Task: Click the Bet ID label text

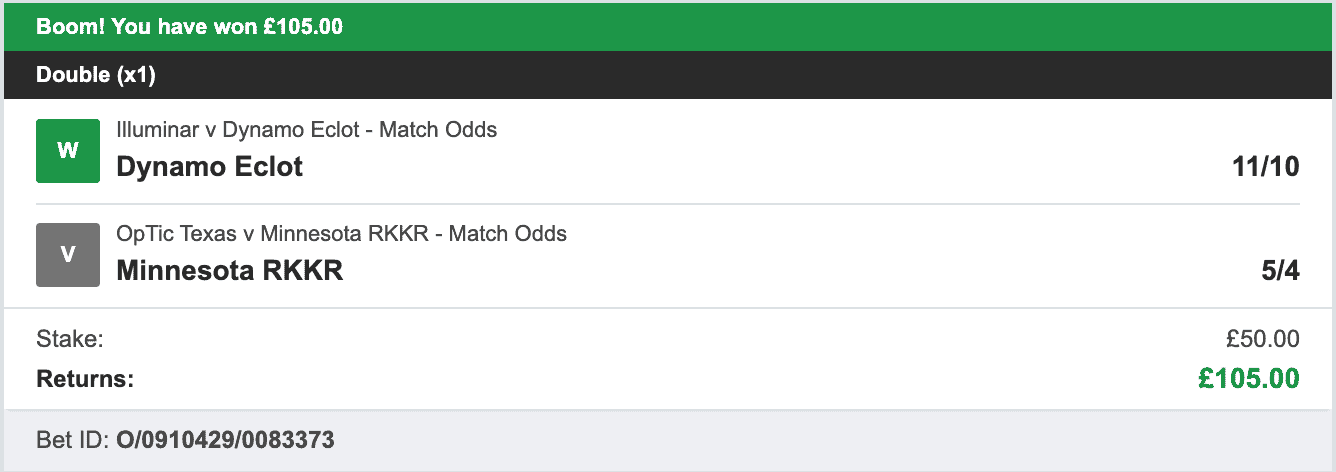Action: coord(72,439)
